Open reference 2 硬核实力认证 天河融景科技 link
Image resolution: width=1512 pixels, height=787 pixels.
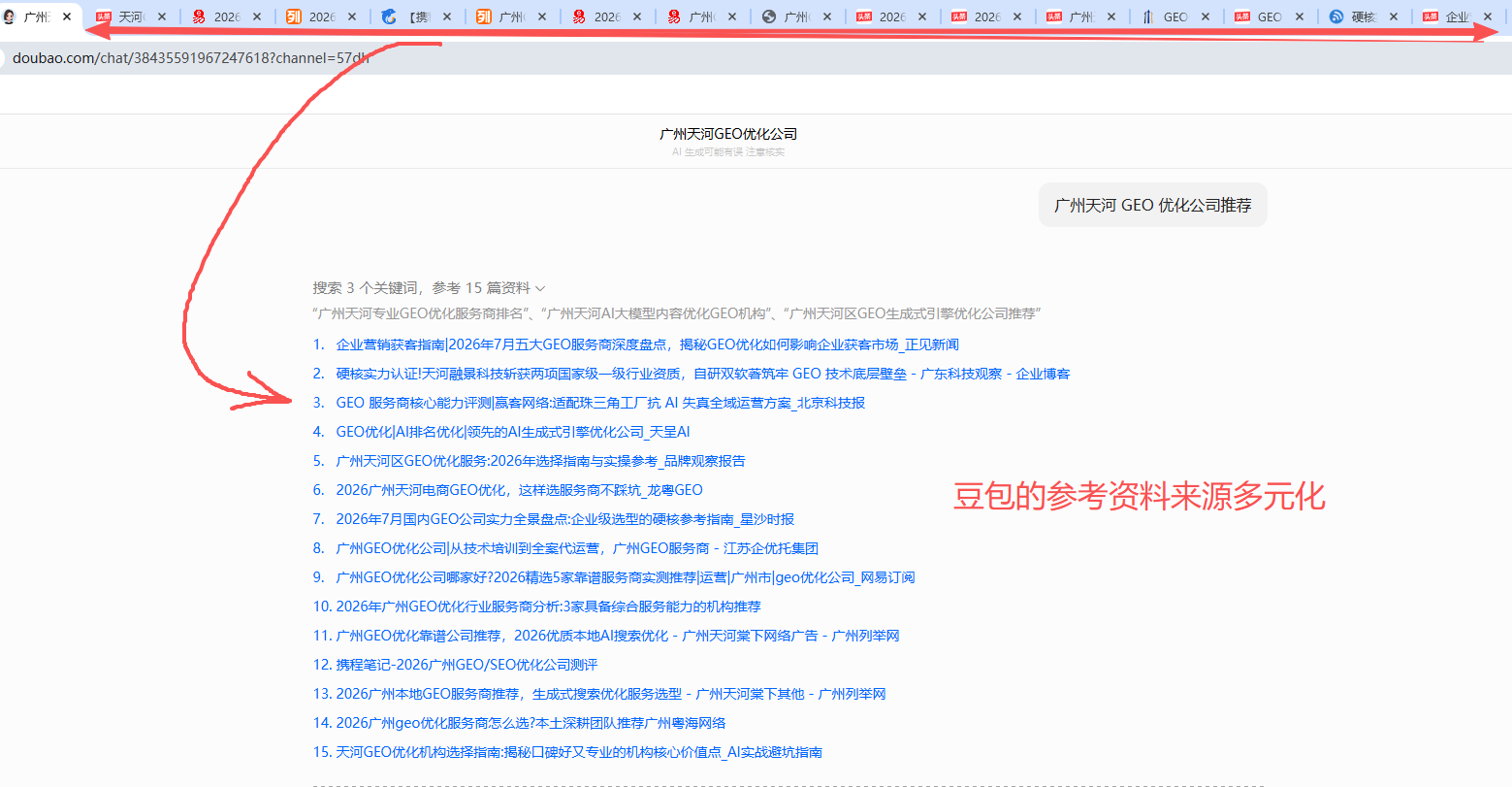click(703, 374)
